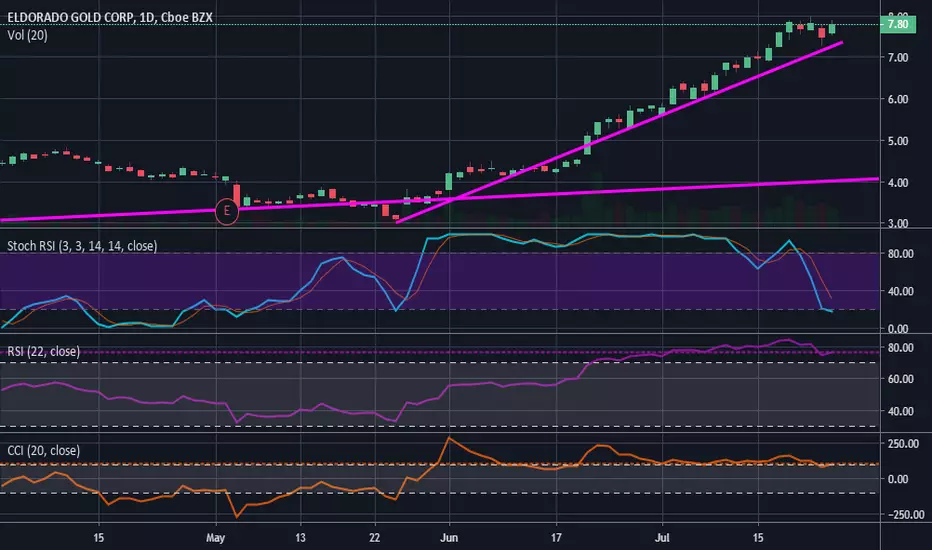The width and height of the screenshot is (932, 550).
Task: Click the 3.00 price axis label
Action: point(898,224)
